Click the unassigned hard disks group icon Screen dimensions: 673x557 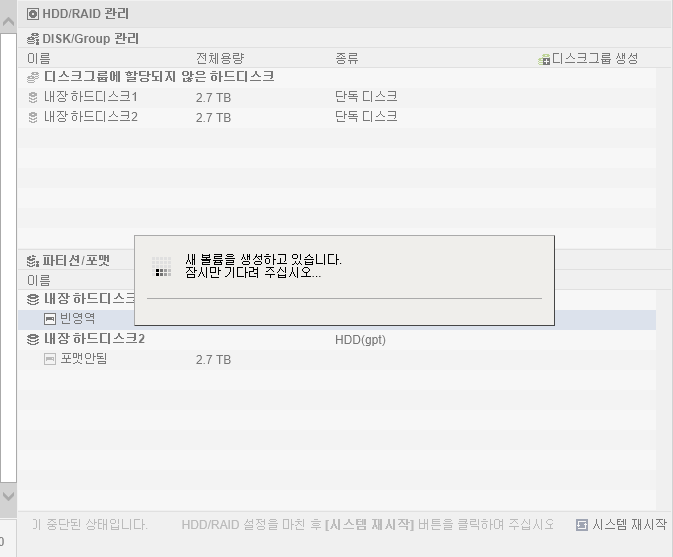tap(33, 77)
